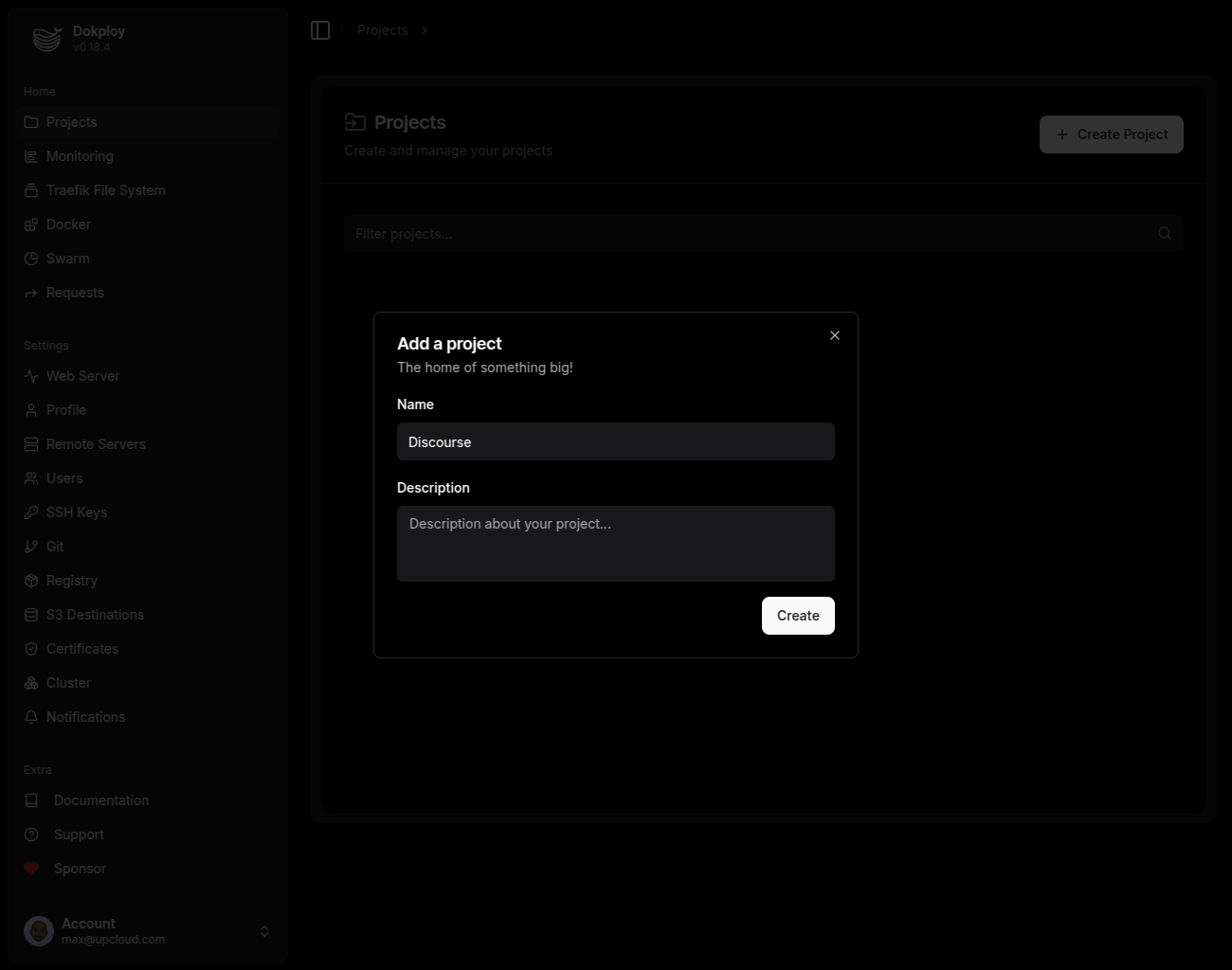The width and height of the screenshot is (1232, 970).
Task: Open Notifications settings
Action: coord(85,717)
